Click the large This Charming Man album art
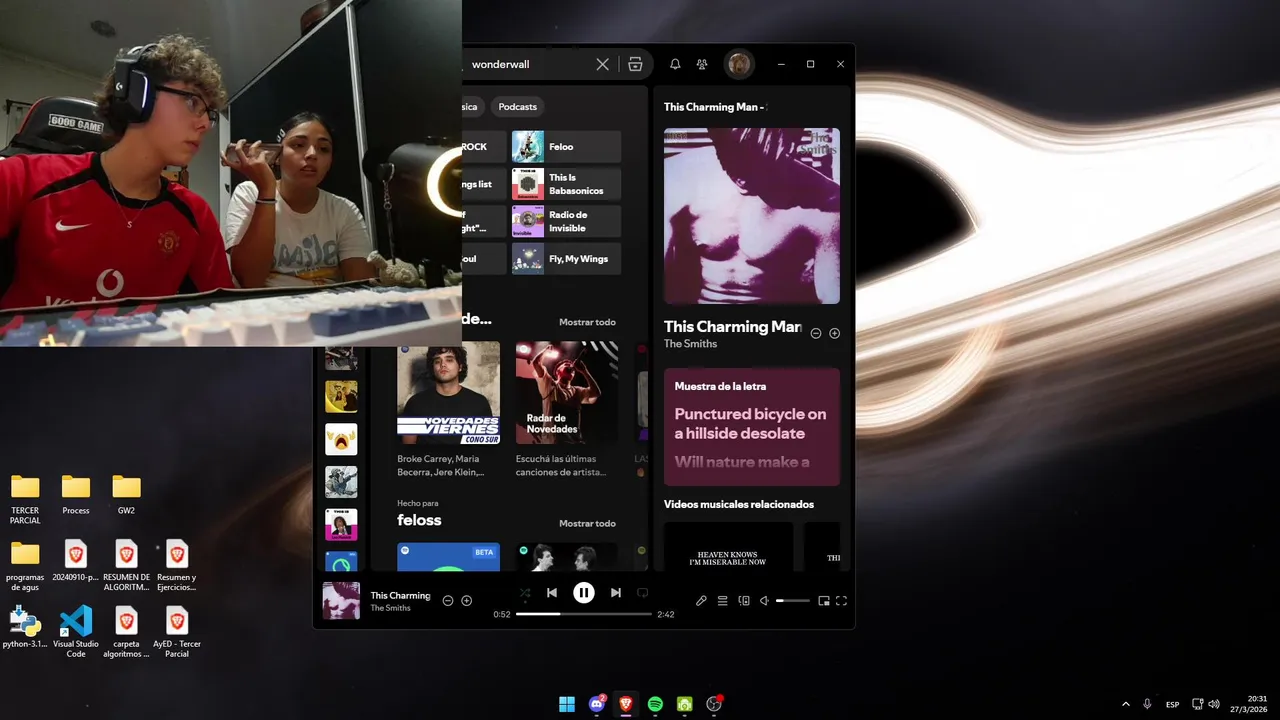Viewport: 1280px width, 720px height. [752, 216]
